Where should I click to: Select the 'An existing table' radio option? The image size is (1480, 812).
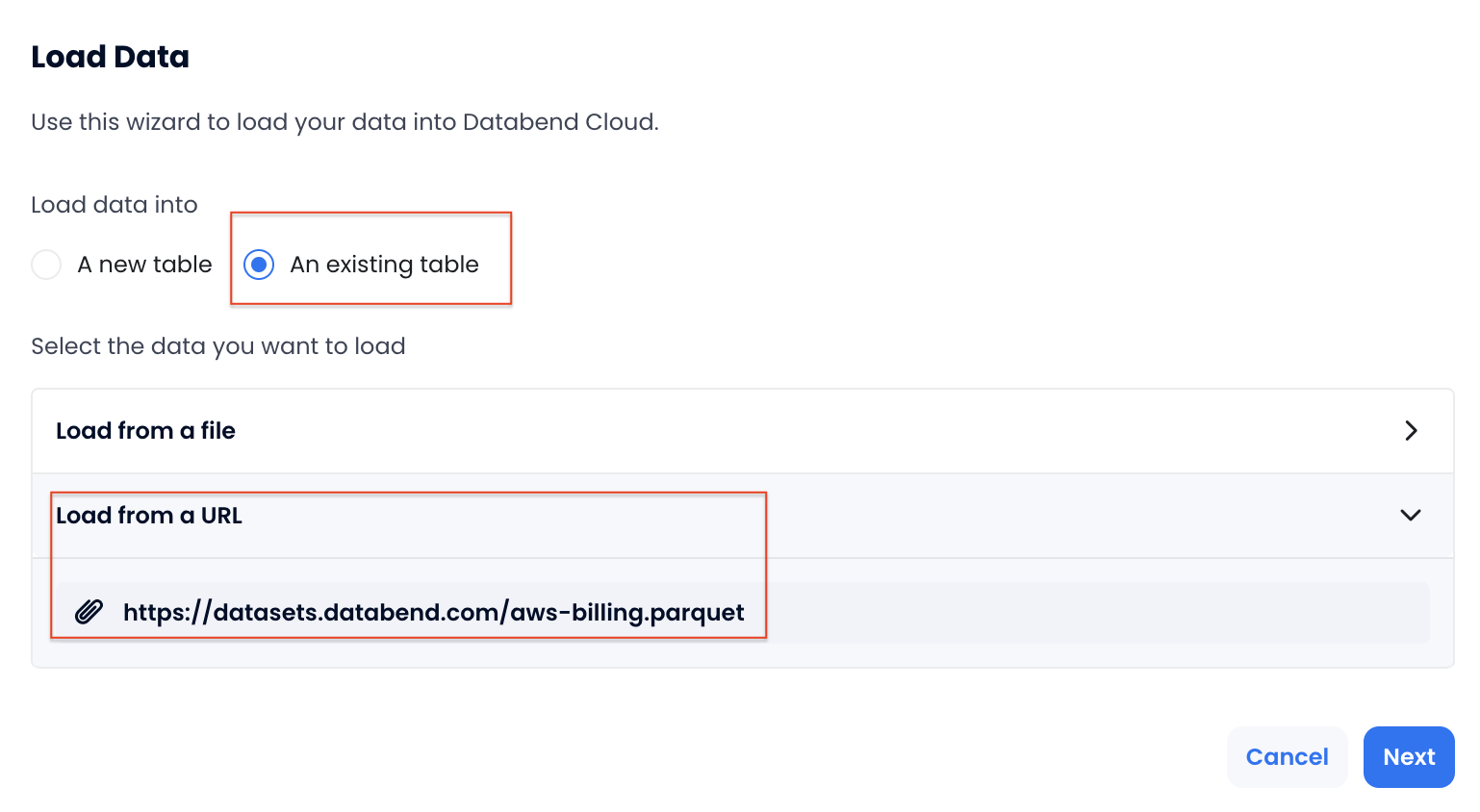pos(259,265)
